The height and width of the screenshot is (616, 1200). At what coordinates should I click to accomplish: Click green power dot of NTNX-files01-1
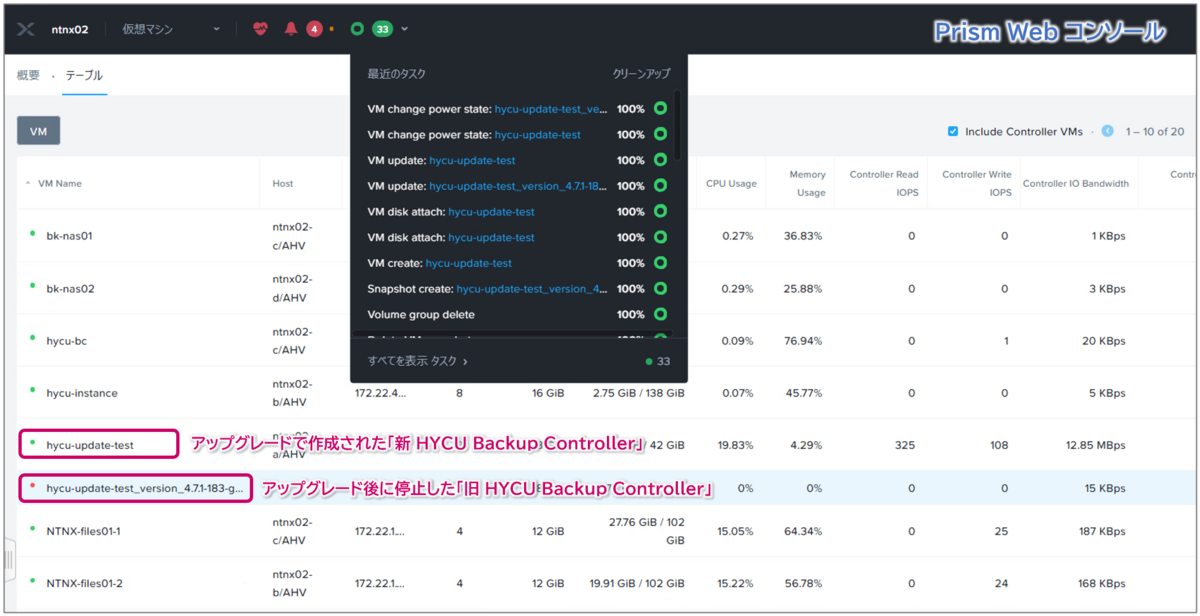32,527
